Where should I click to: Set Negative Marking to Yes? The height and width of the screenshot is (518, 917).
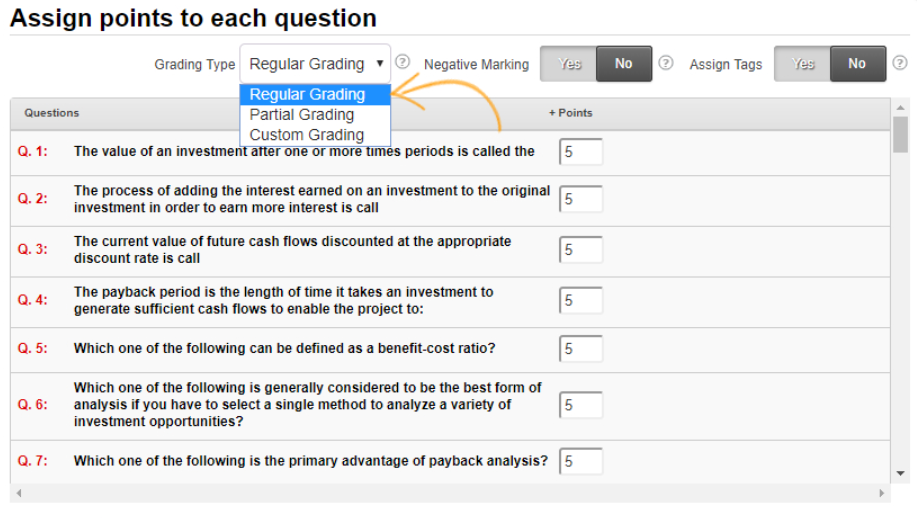pyautogui.click(x=569, y=64)
